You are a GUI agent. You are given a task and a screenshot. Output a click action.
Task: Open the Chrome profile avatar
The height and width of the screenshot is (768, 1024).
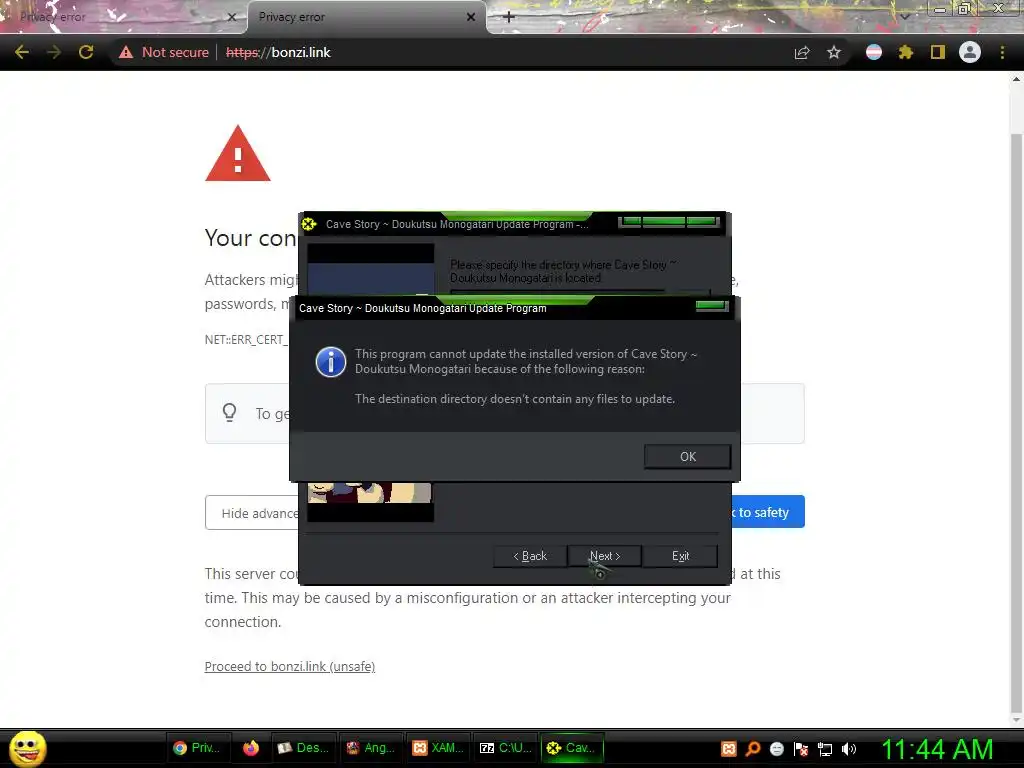[970, 52]
